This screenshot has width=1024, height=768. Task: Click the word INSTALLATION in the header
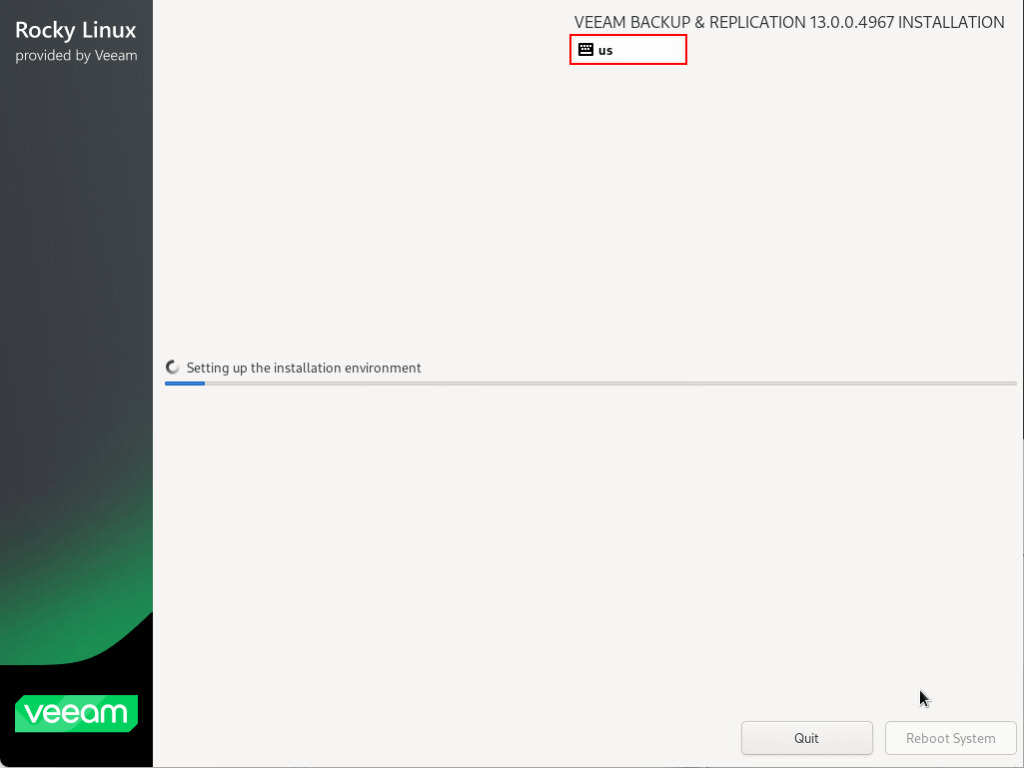[951, 22]
